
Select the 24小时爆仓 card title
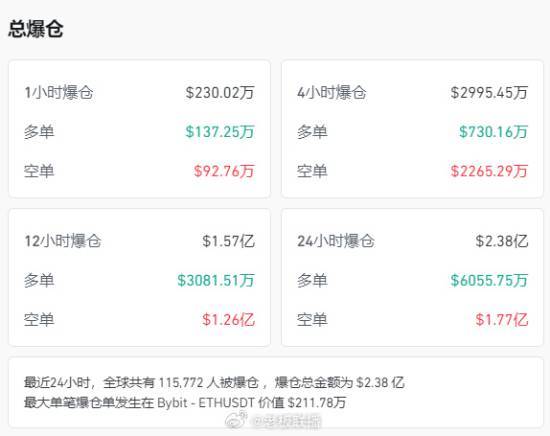(x=336, y=241)
